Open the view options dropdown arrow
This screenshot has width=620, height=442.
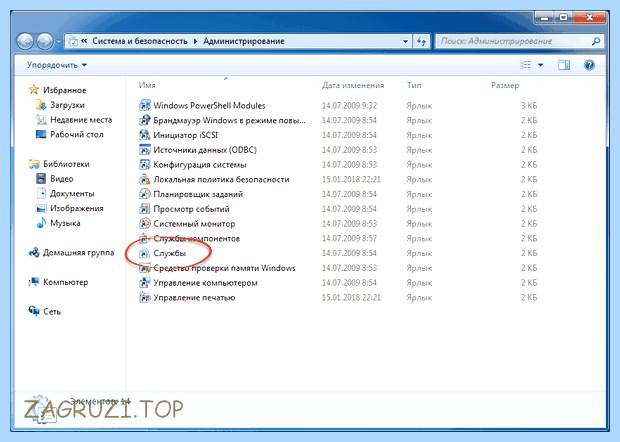tap(541, 65)
